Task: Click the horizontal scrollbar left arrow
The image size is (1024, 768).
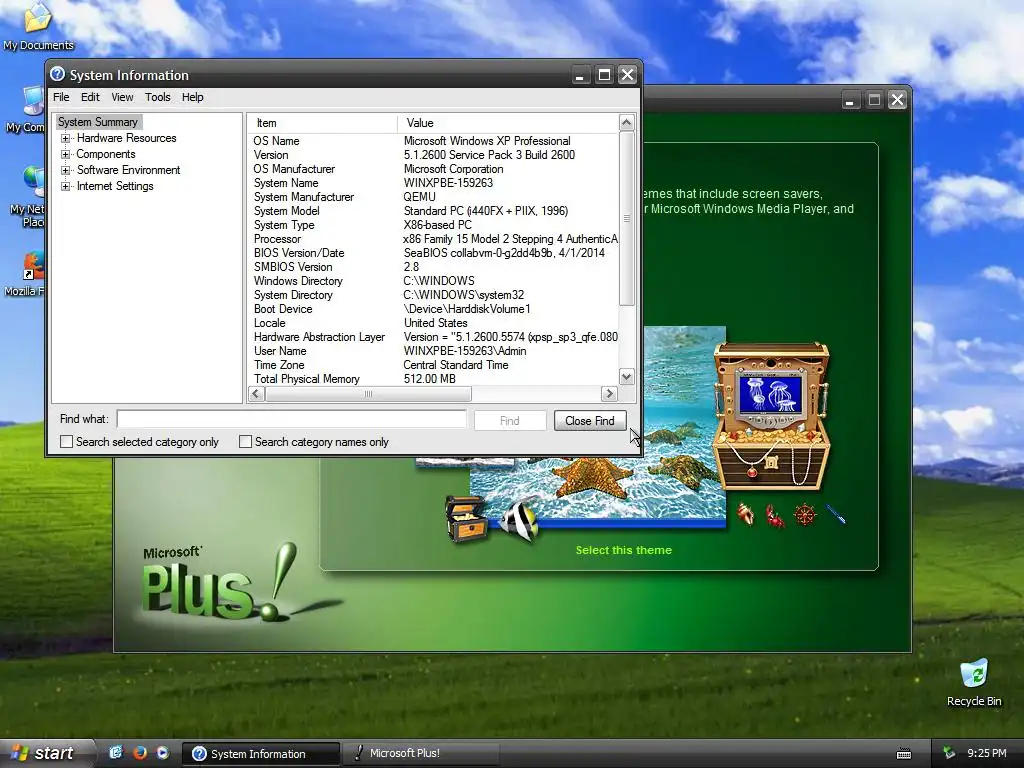Action: (x=257, y=394)
